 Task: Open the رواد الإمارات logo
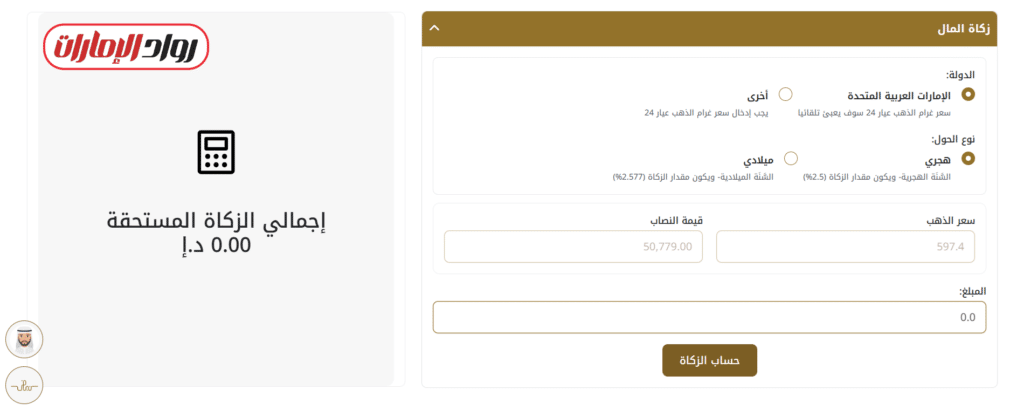coord(126,47)
